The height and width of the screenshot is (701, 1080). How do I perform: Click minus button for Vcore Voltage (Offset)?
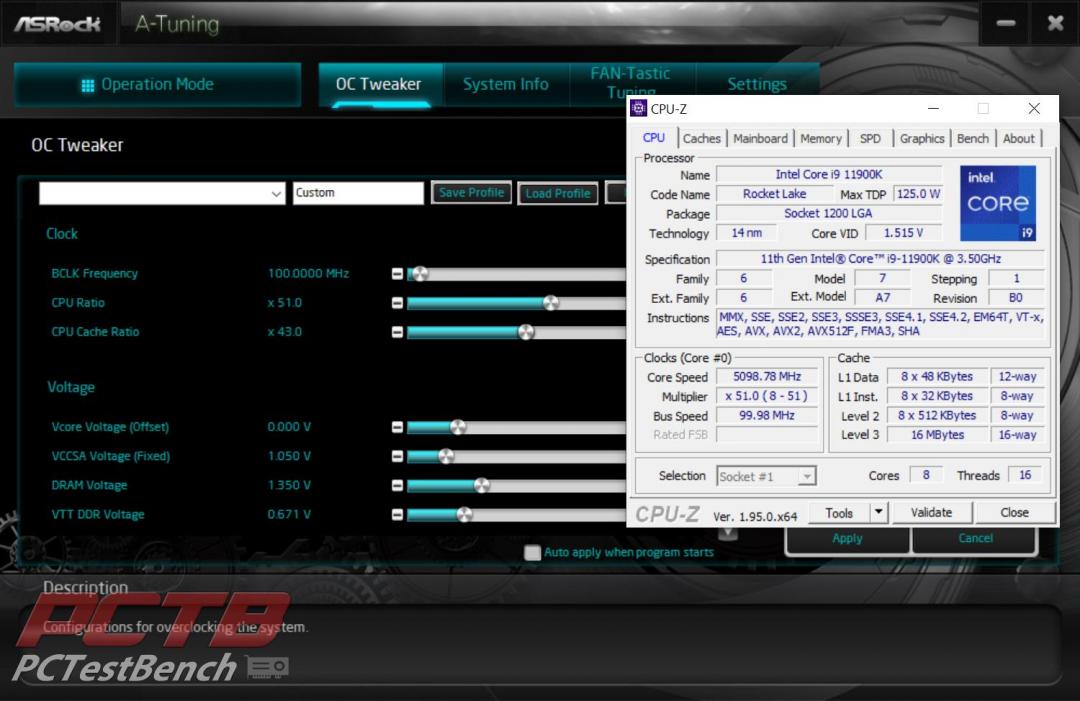397,428
